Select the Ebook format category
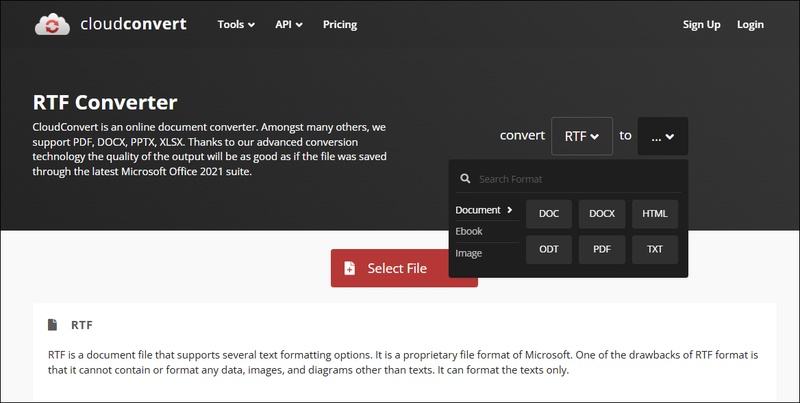 click(487, 232)
